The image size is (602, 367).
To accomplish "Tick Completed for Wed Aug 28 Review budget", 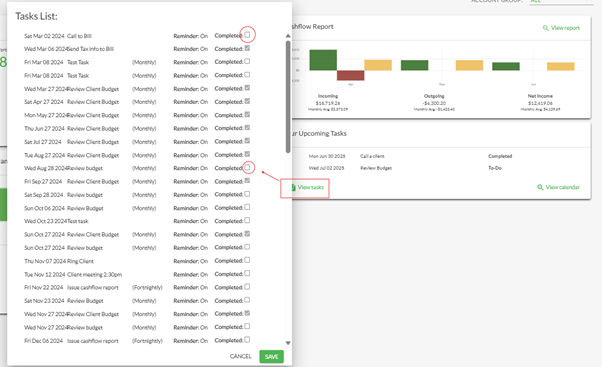I will [x=247, y=167].
